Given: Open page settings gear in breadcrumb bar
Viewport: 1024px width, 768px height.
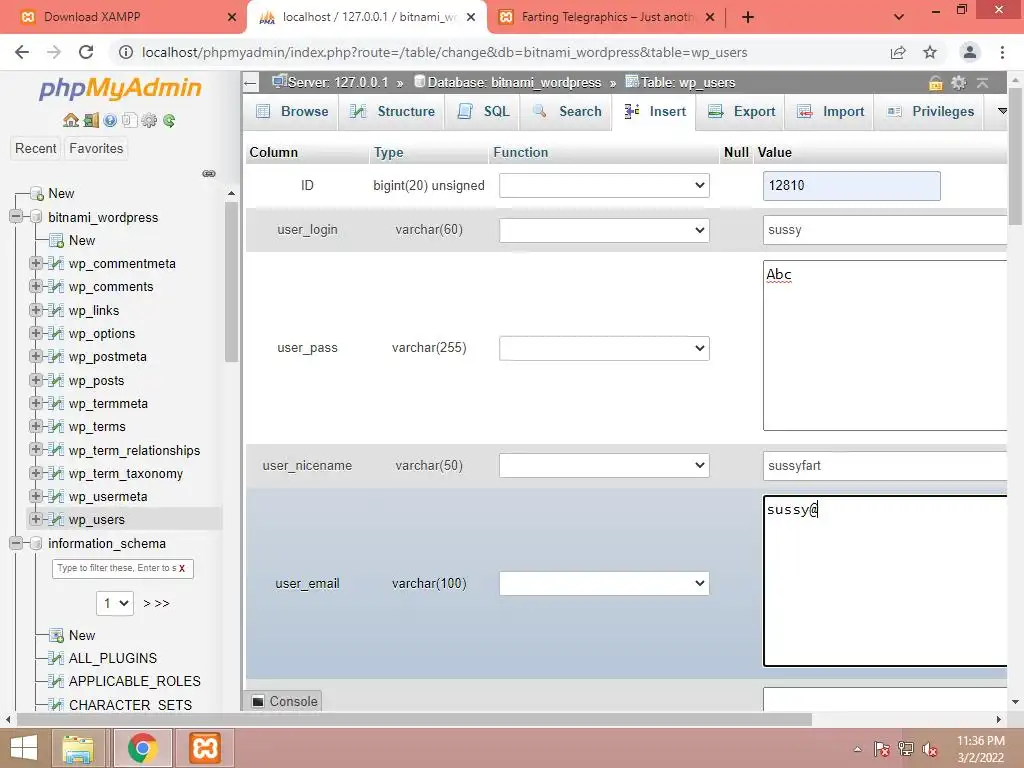Looking at the screenshot, I should click(x=958, y=83).
